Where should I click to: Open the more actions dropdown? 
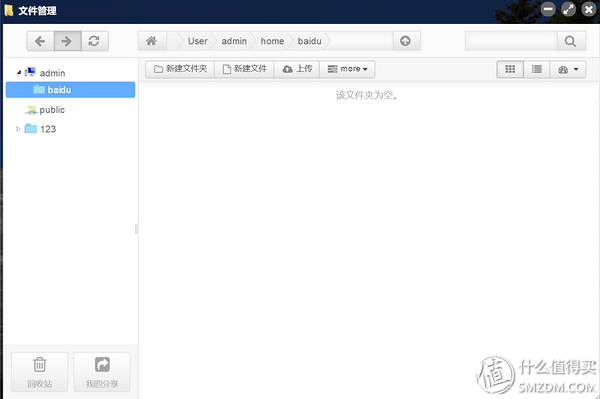coord(347,69)
